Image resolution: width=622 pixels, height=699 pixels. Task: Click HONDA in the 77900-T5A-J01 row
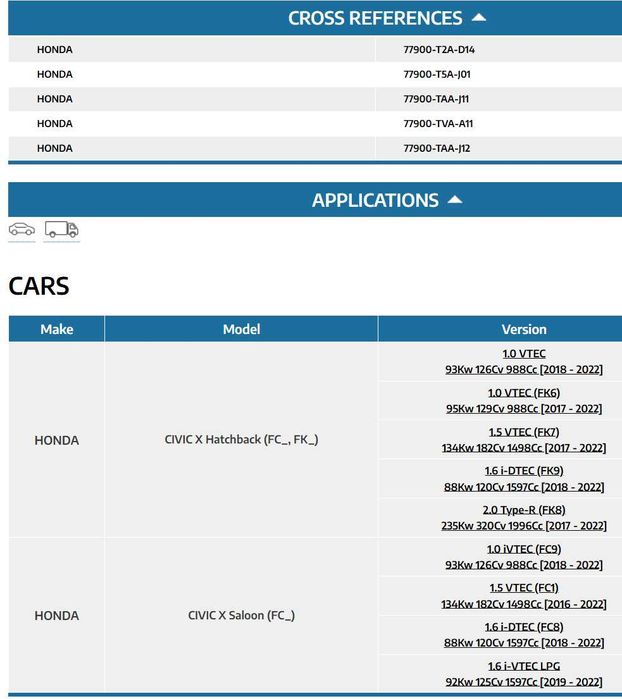[55, 74]
